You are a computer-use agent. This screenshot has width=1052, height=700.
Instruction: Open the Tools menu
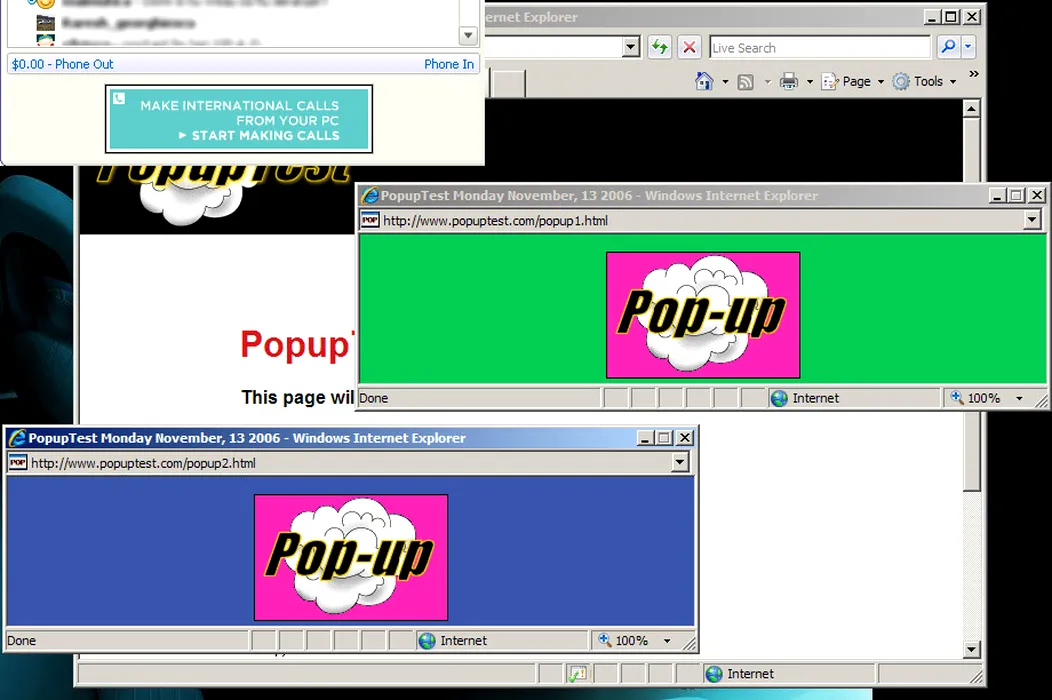(925, 81)
